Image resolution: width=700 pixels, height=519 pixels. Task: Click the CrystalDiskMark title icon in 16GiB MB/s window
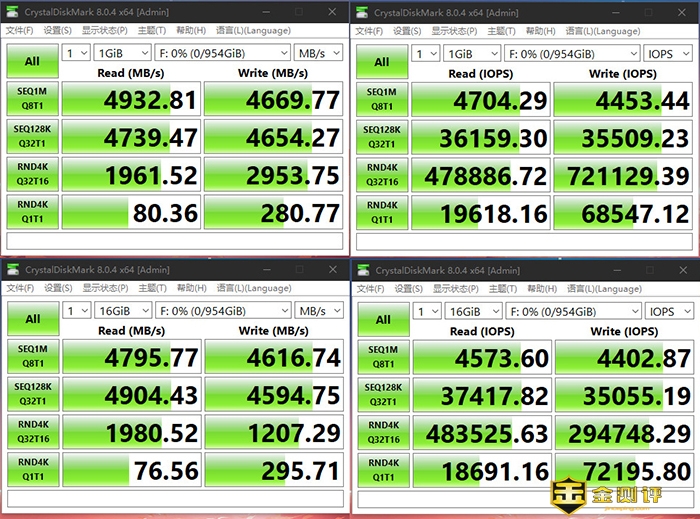(x=13, y=270)
